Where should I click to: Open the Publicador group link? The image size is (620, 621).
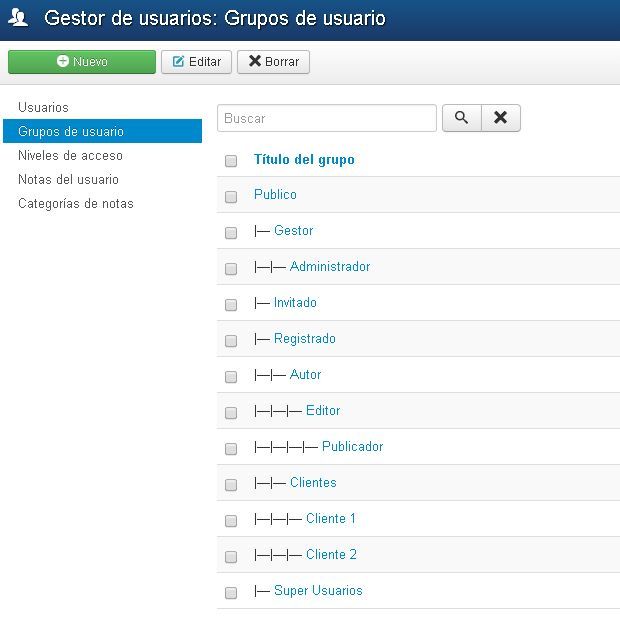click(x=353, y=446)
